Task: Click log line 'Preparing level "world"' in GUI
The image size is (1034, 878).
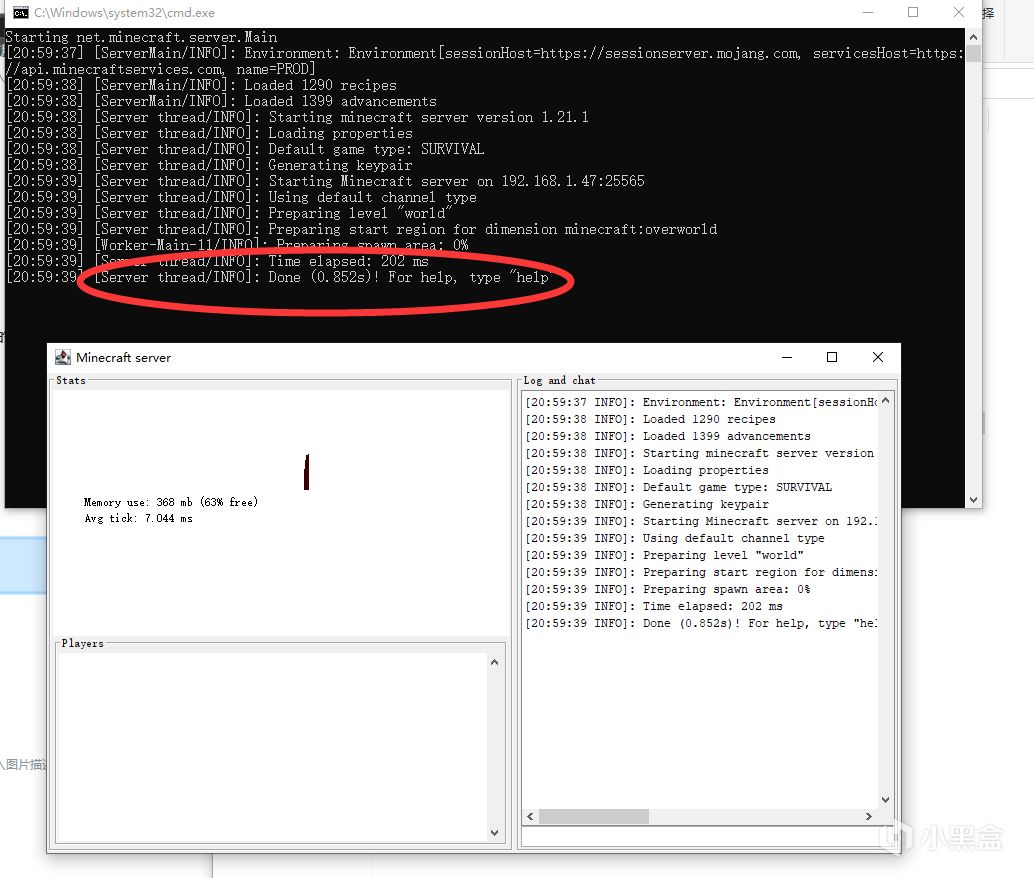Action: pos(664,555)
